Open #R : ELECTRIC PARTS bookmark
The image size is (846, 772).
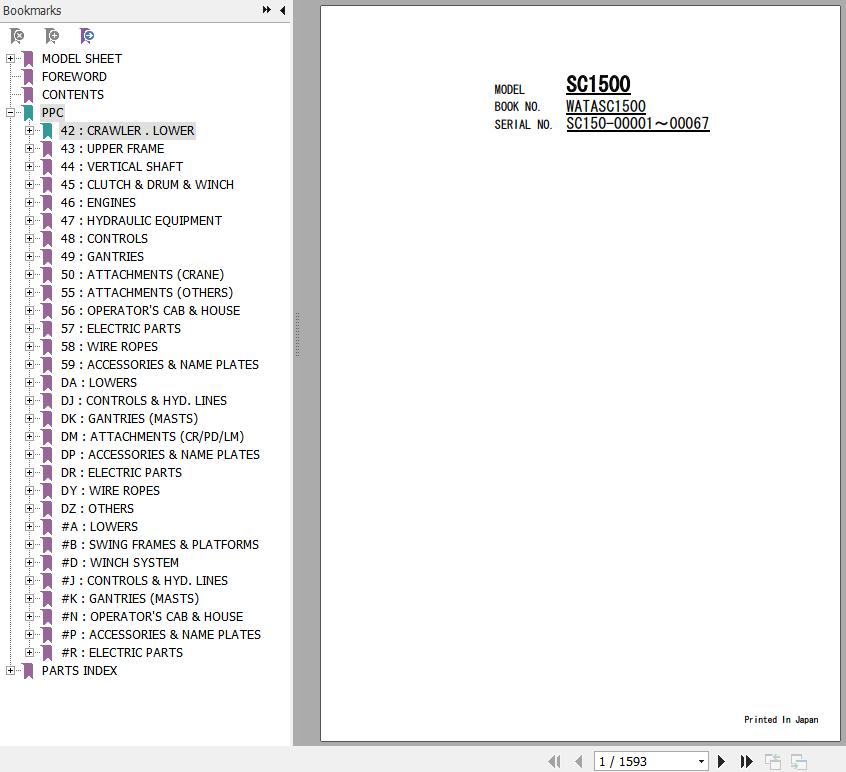pyautogui.click(x=122, y=652)
